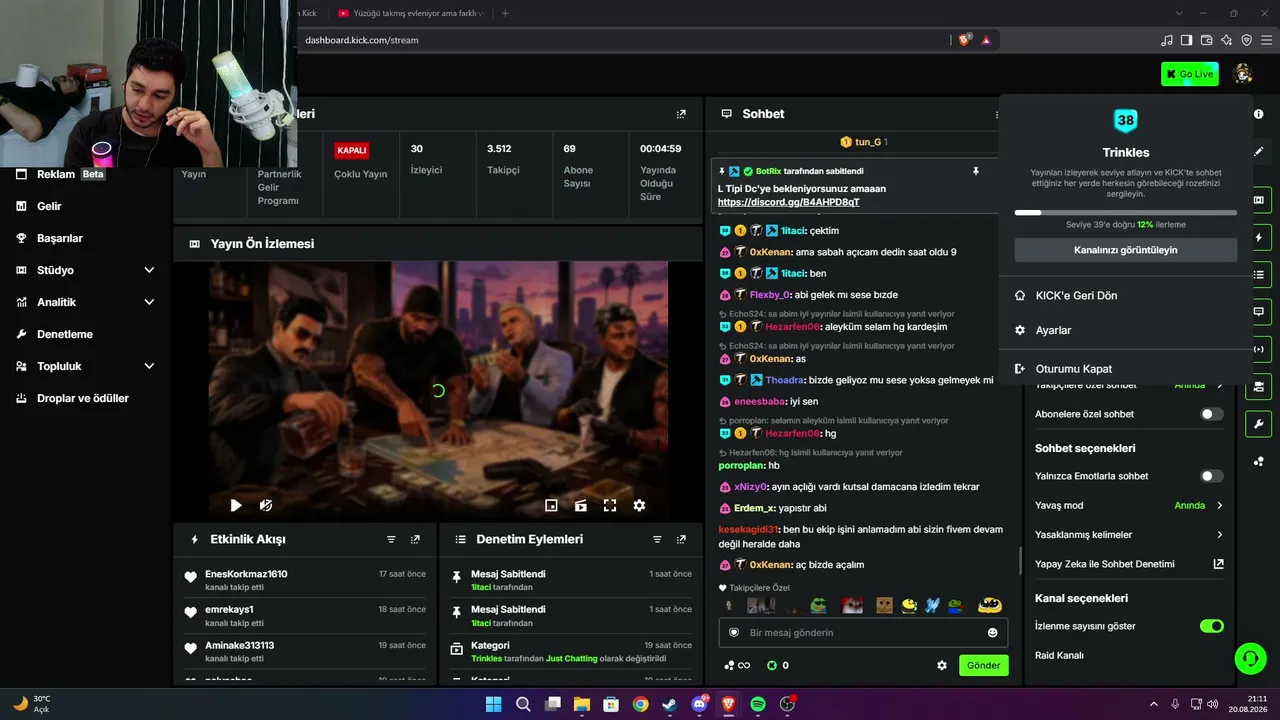
Task: Open Yasaklanmış kelimeler settings
Action: [1129, 535]
